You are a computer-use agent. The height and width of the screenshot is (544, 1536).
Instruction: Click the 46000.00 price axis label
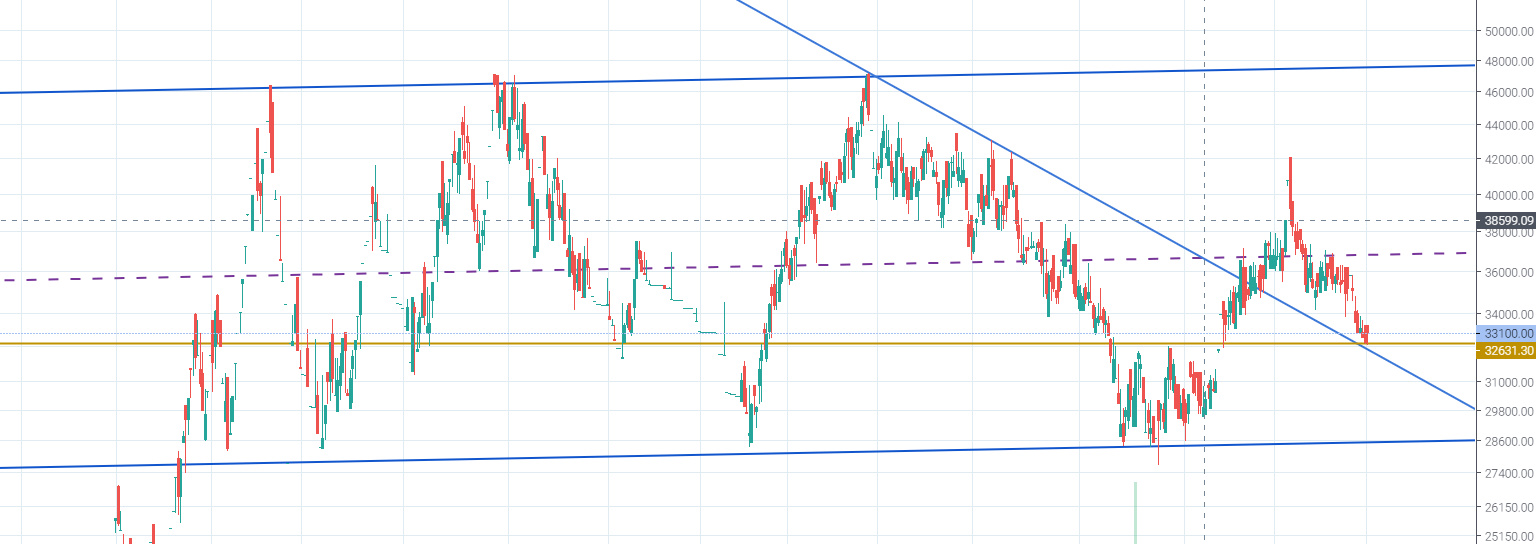[1509, 92]
